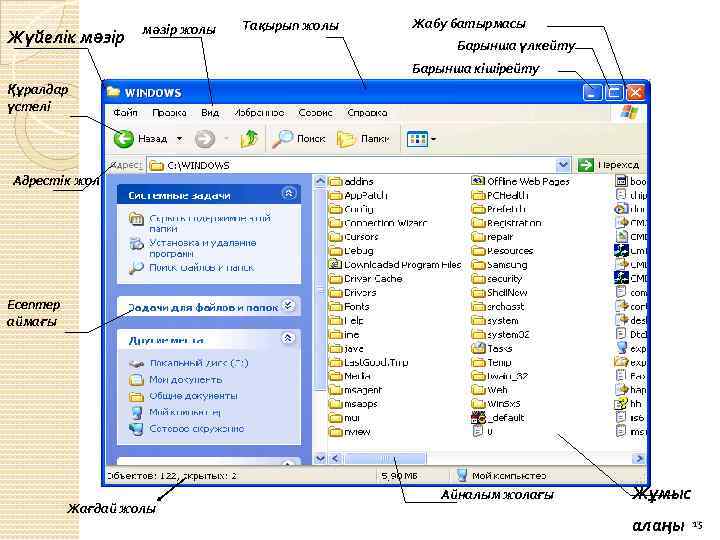Select the LastGood.Tmp folder
Image resolution: width=720 pixels, height=540 pixels.
pos(368,362)
